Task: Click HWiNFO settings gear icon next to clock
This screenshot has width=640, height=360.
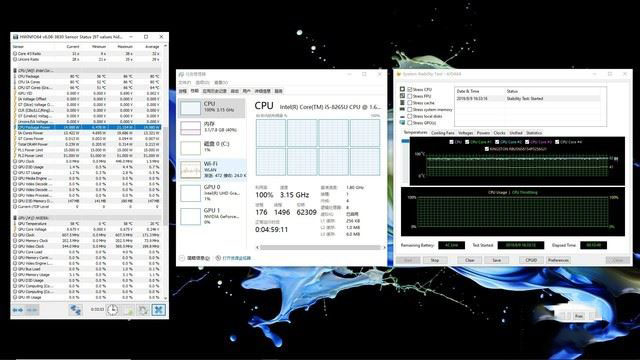Action: [143, 310]
